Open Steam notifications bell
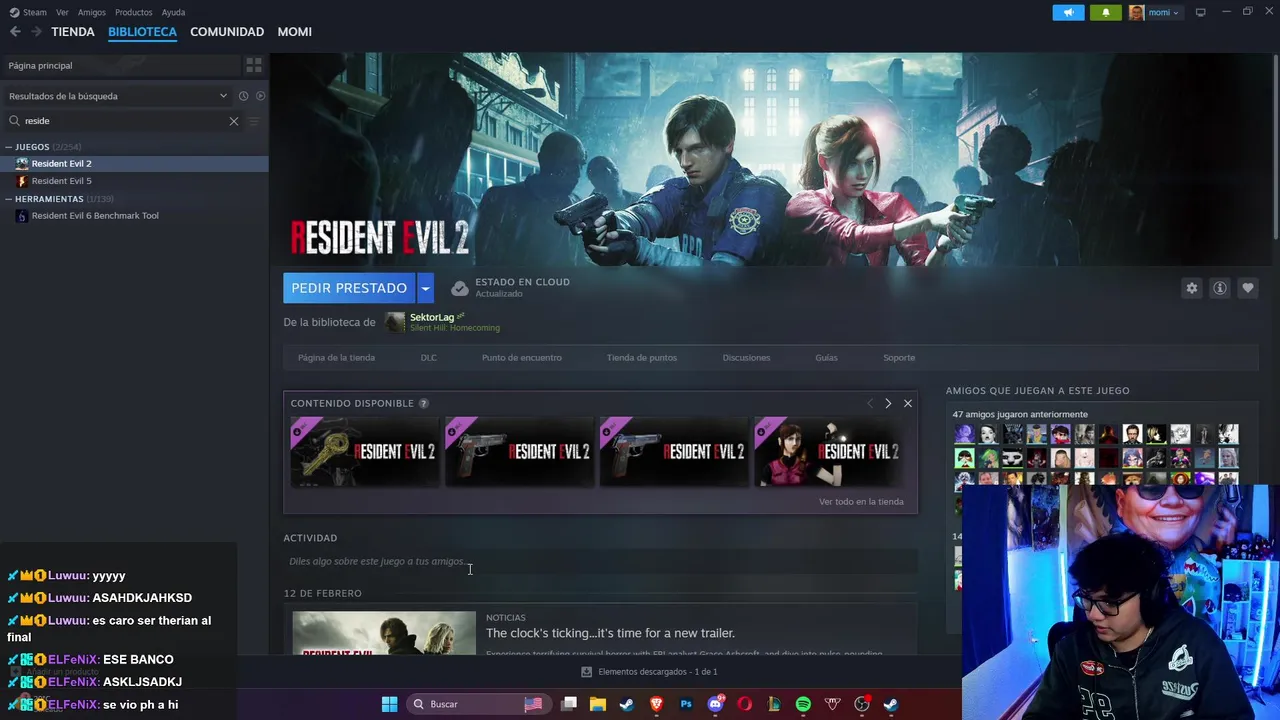 (x=1105, y=12)
